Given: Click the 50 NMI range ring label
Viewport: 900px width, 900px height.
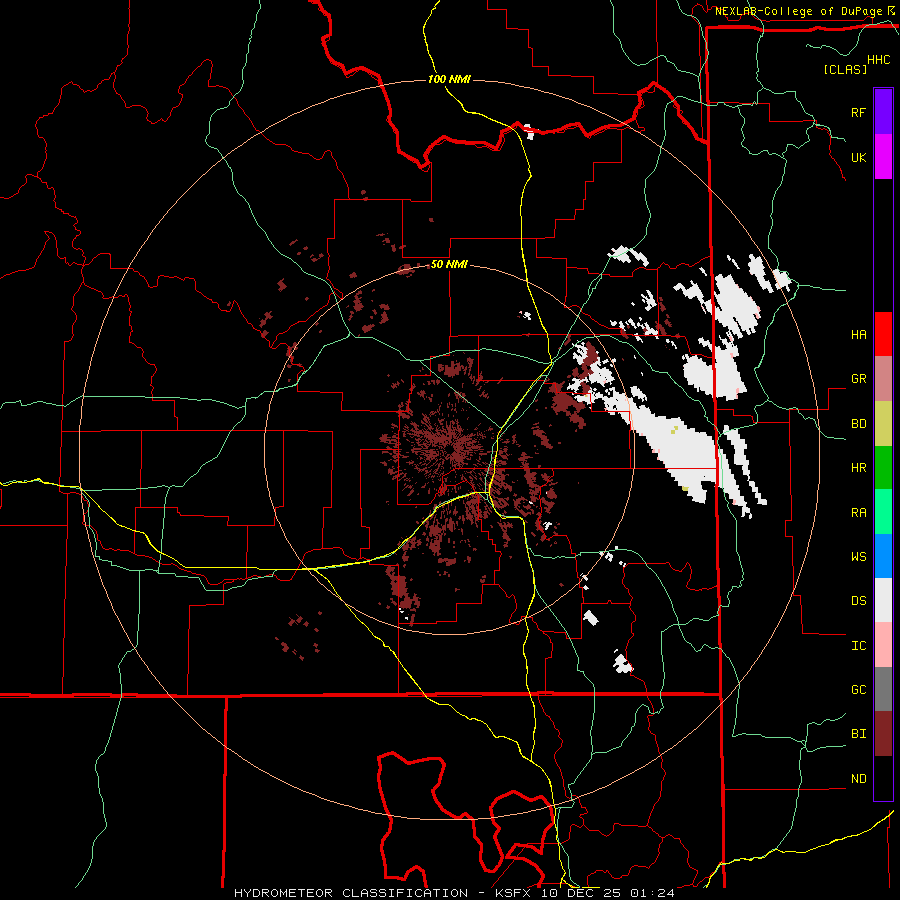Looking at the screenshot, I should pyautogui.click(x=449, y=264).
